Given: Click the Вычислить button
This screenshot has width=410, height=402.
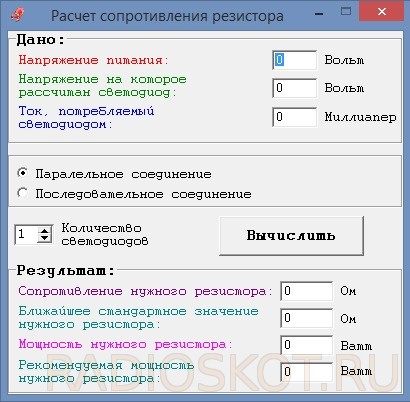Looking at the screenshot, I should pyautogui.click(x=291, y=236).
